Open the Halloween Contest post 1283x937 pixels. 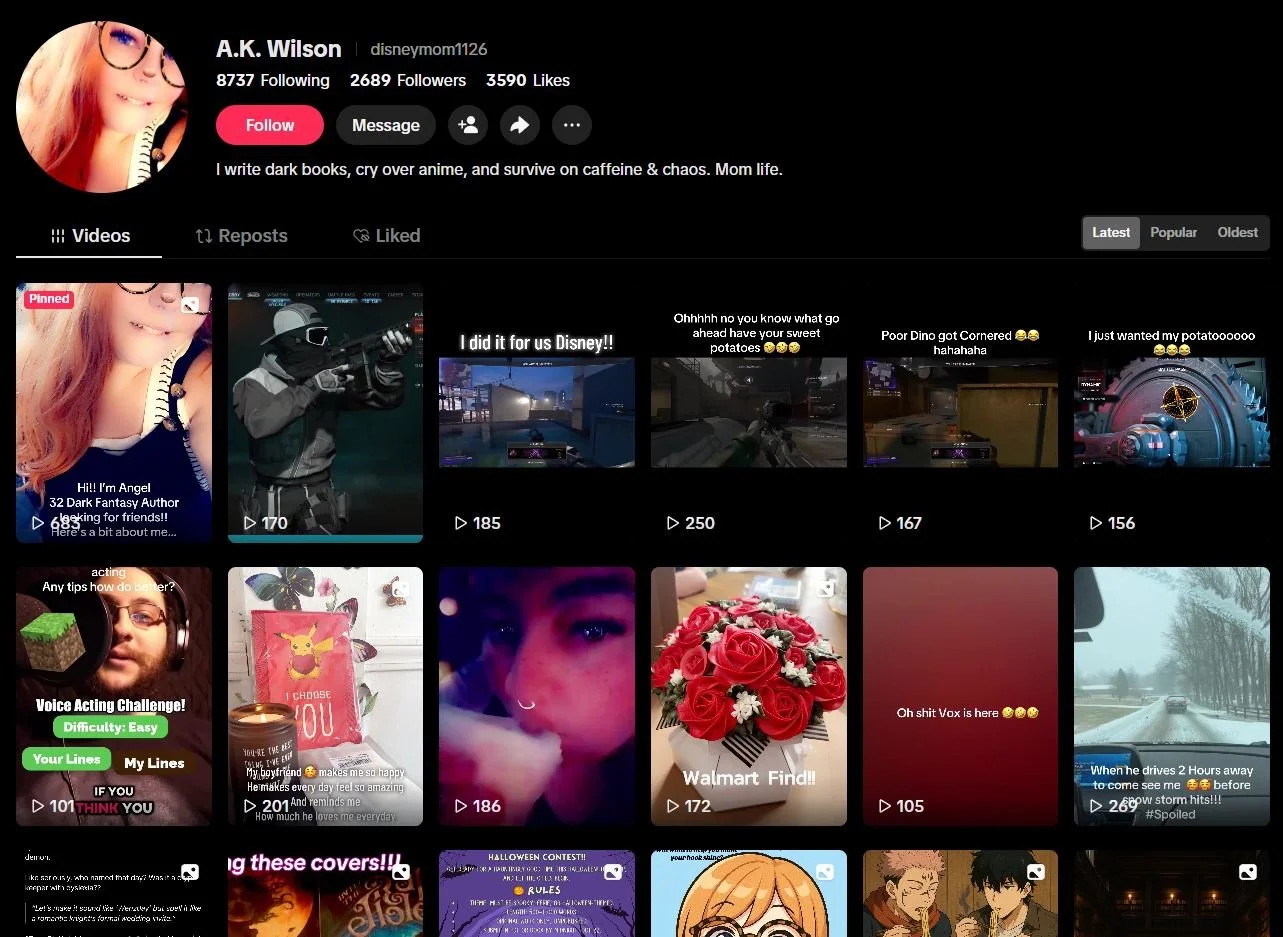pyautogui.click(x=537, y=893)
